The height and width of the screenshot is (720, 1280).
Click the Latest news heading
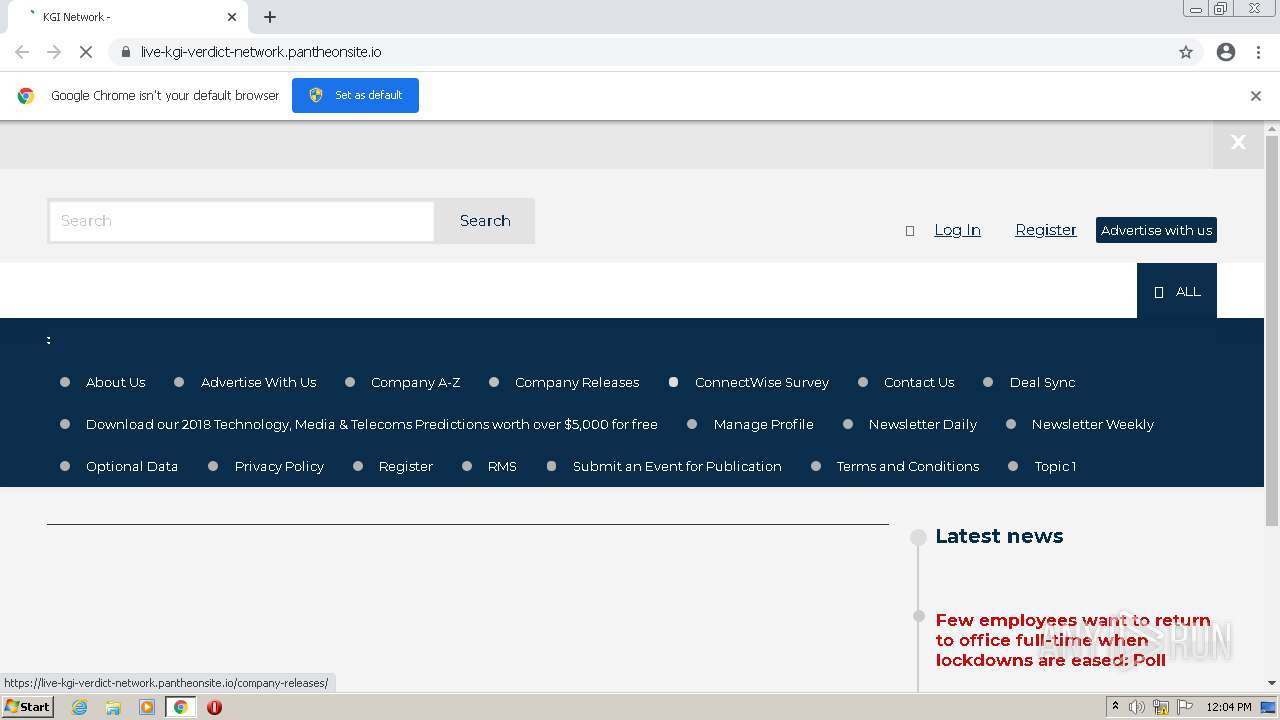(x=999, y=536)
